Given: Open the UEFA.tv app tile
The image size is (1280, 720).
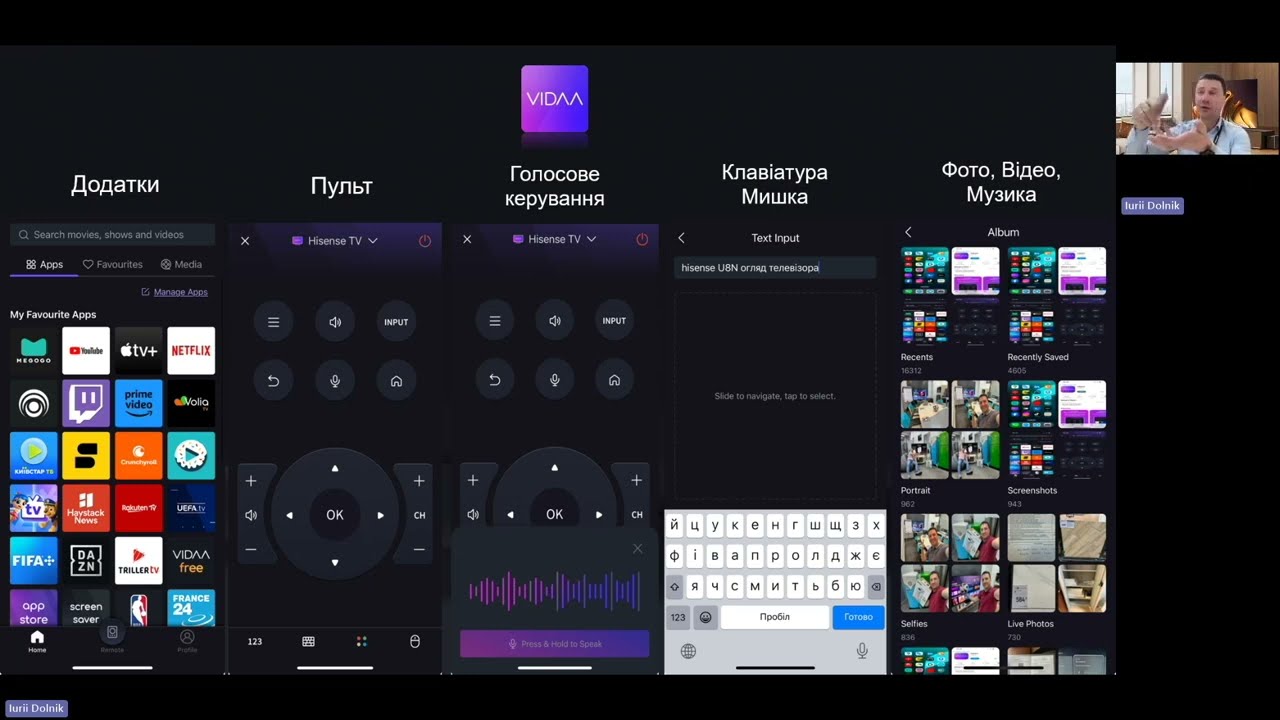Looking at the screenshot, I should coord(191,508).
